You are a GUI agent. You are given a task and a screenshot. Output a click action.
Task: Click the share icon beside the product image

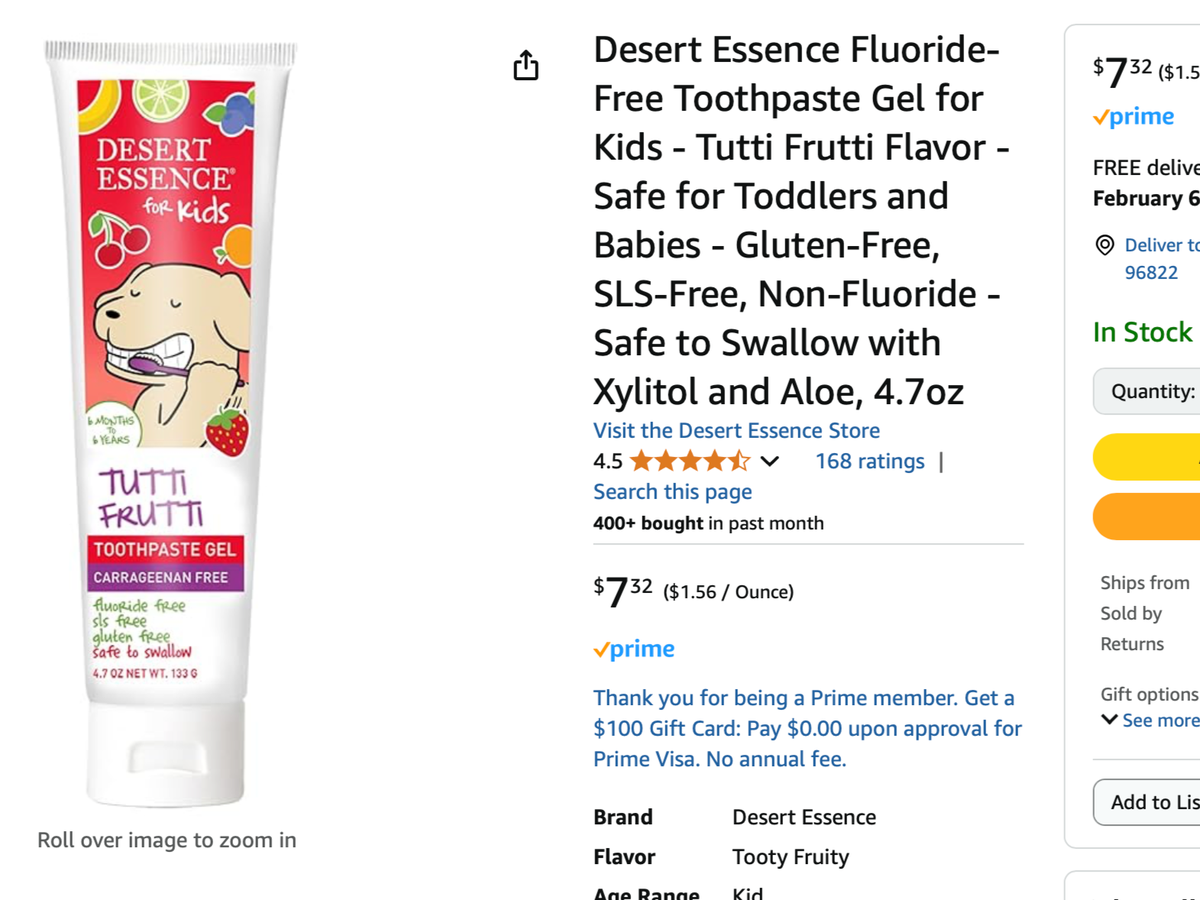(526, 66)
